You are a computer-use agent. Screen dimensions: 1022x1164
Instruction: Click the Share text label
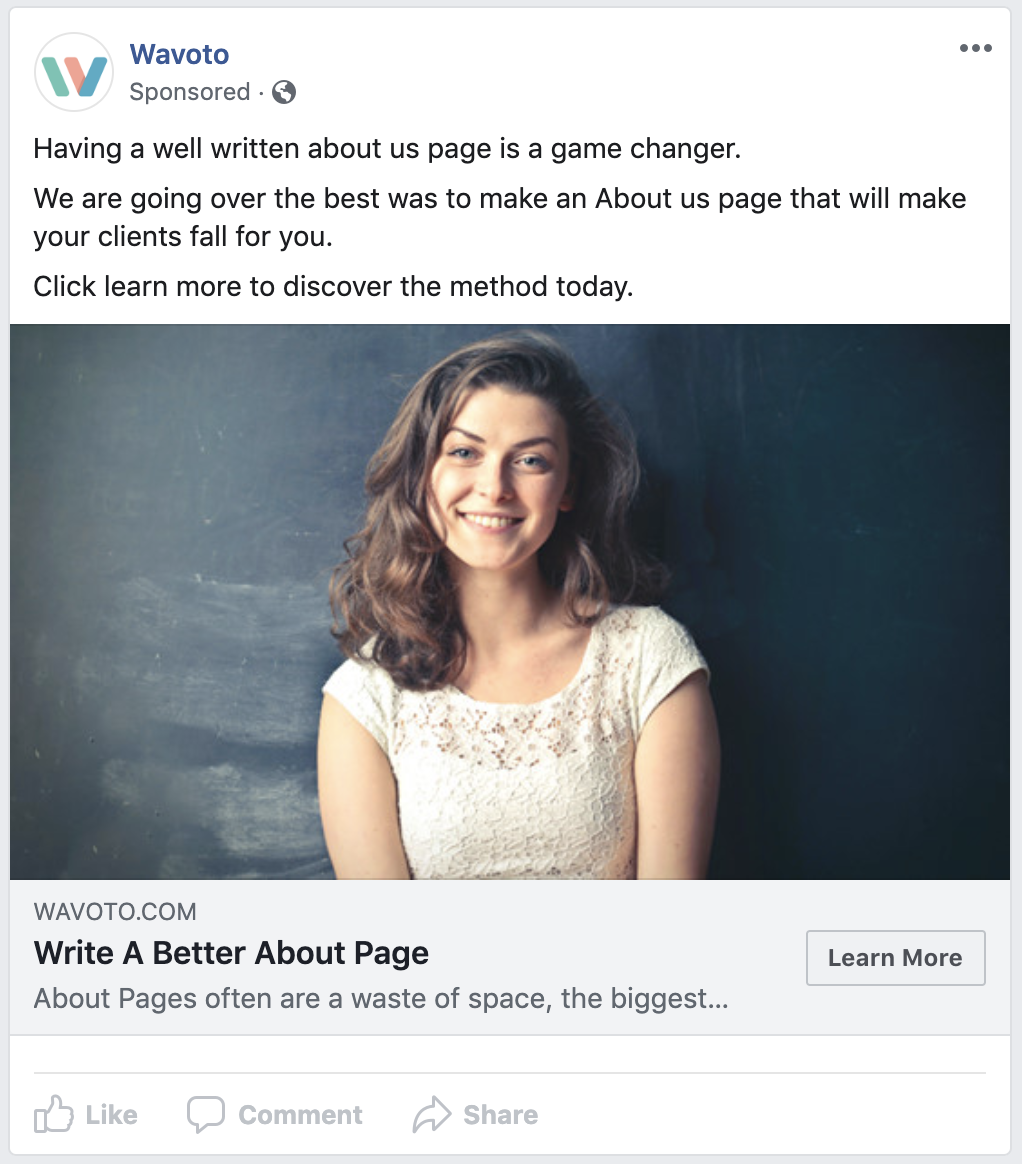[500, 1115]
